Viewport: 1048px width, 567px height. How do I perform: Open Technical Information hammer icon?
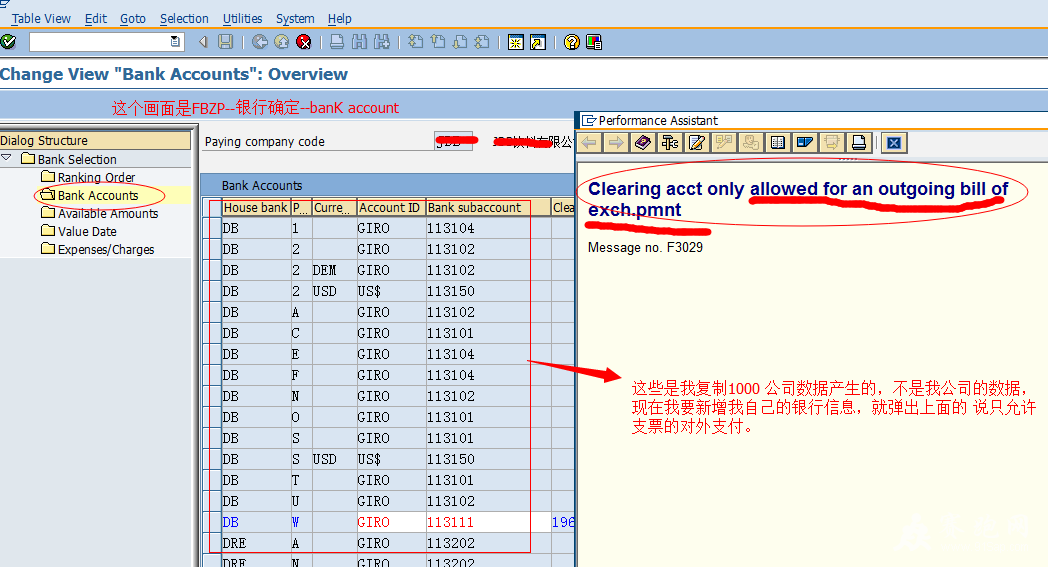click(x=670, y=142)
